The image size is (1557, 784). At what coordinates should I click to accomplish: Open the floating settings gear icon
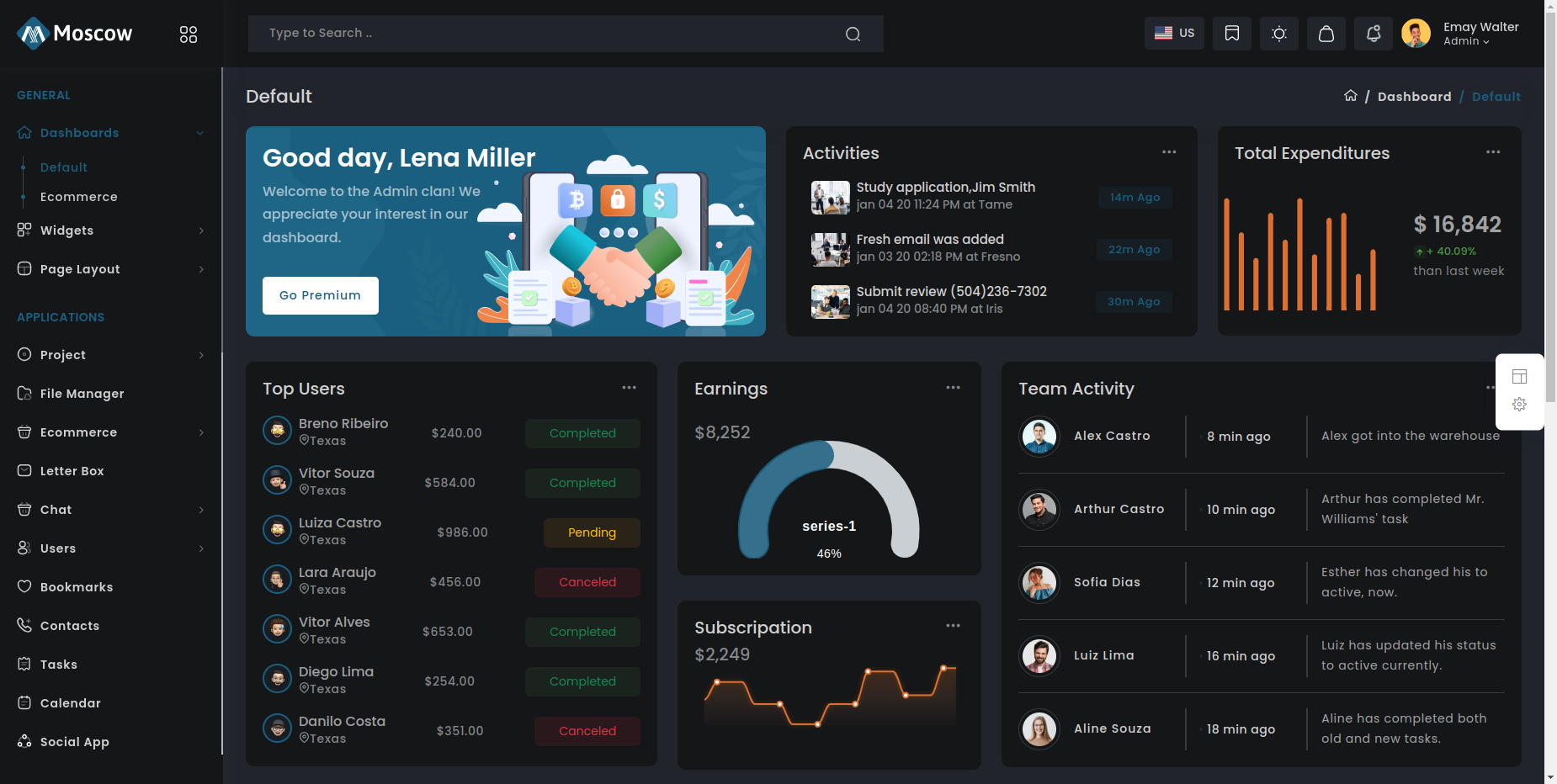1519,405
